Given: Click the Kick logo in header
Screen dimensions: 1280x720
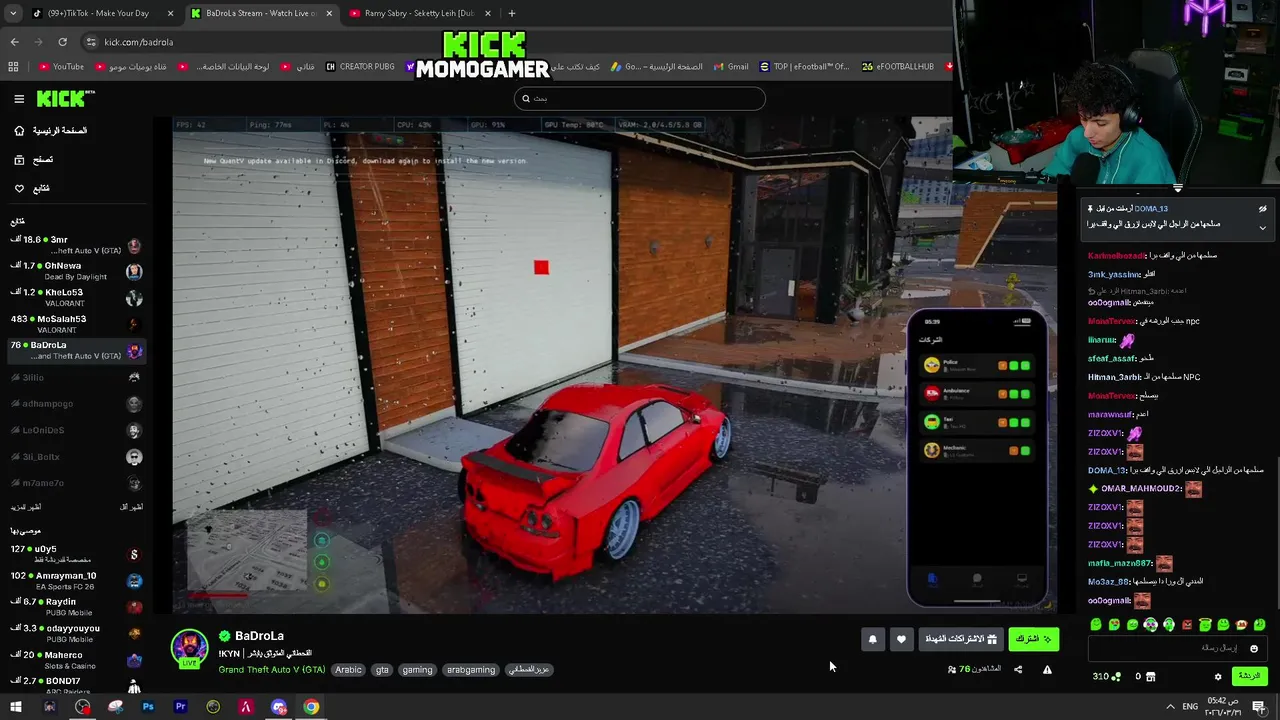Looking at the screenshot, I should [x=66, y=98].
